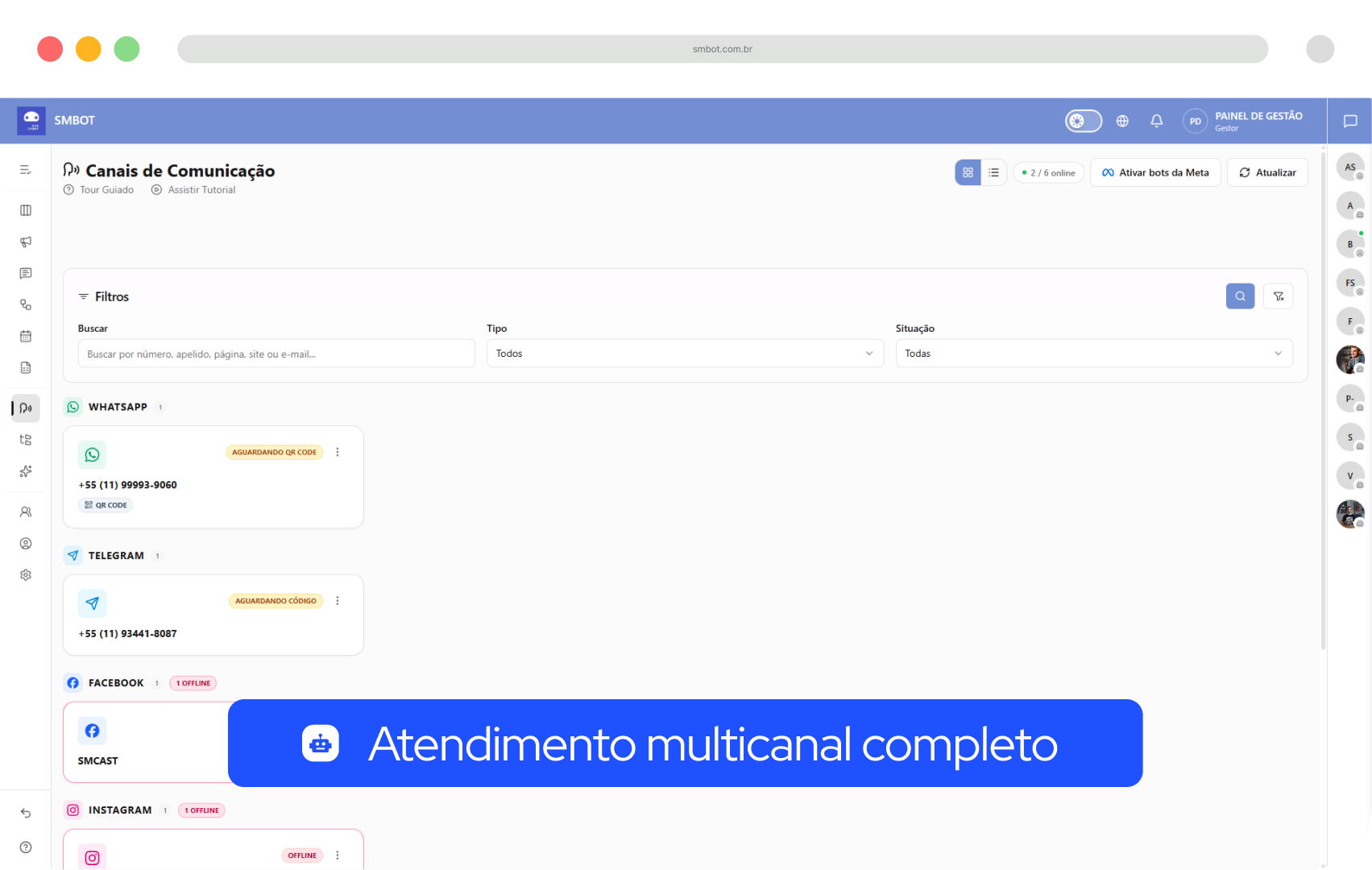This screenshot has width=1372, height=870.
Task: Open the contacts people icon in sidebar
Action: [x=26, y=512]
